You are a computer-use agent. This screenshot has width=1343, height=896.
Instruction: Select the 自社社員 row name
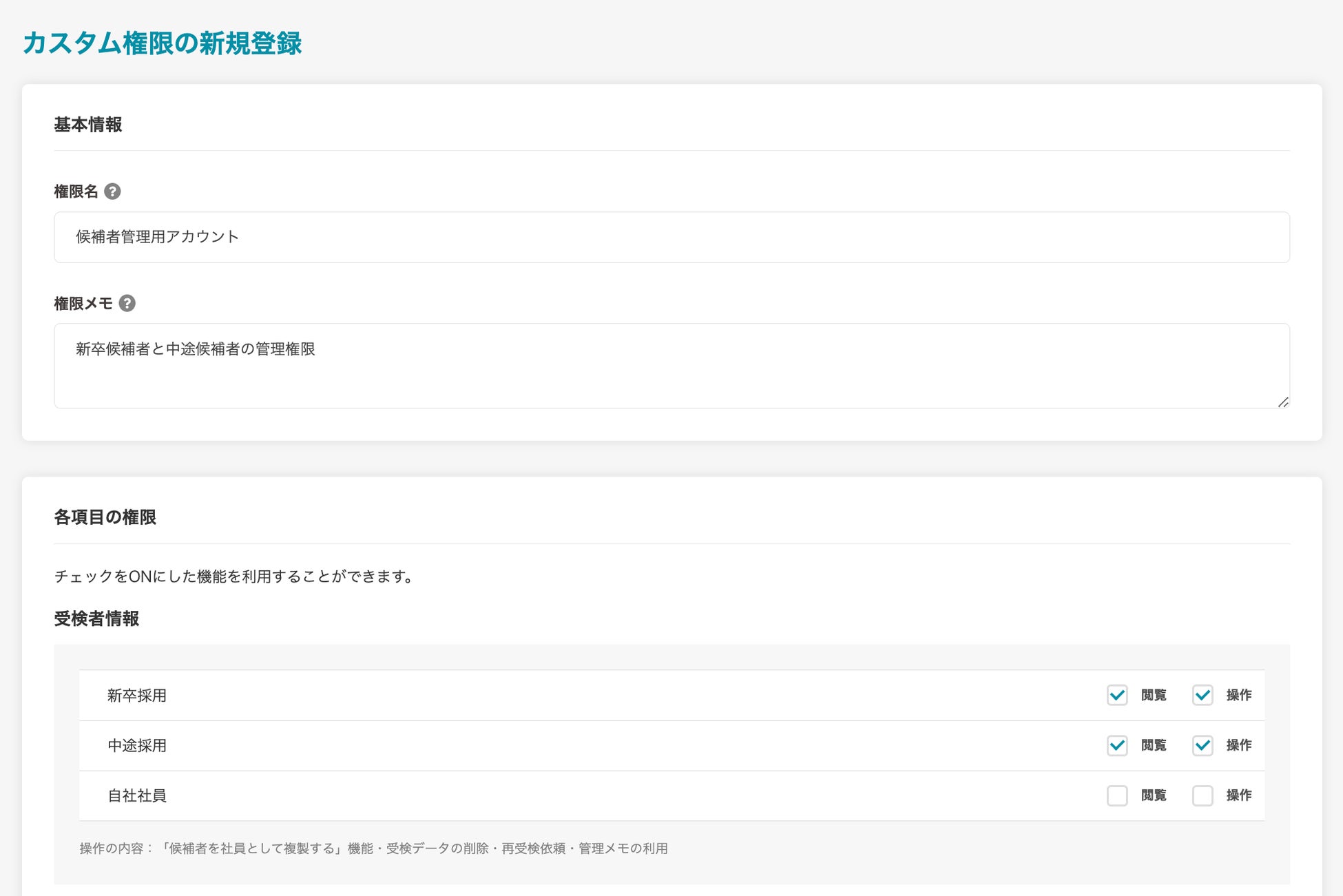[x=137, y=795]
